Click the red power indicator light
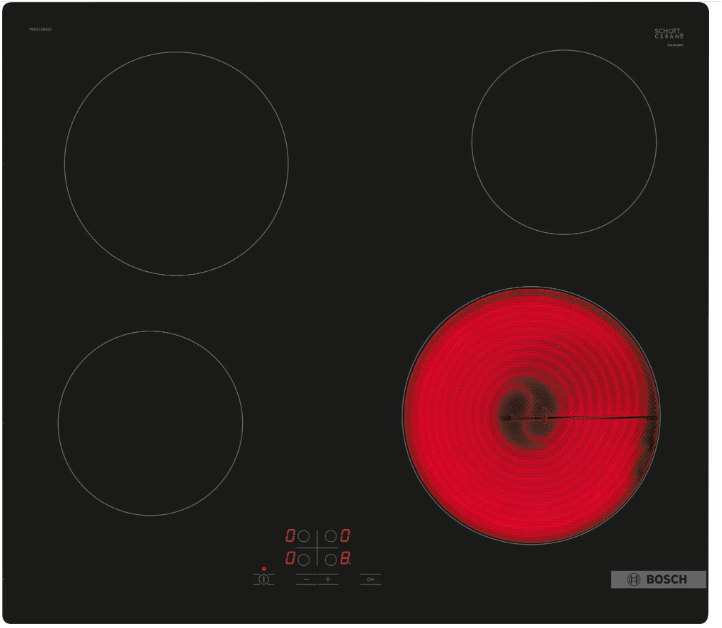722x628 pixels. tap(264, 568)
